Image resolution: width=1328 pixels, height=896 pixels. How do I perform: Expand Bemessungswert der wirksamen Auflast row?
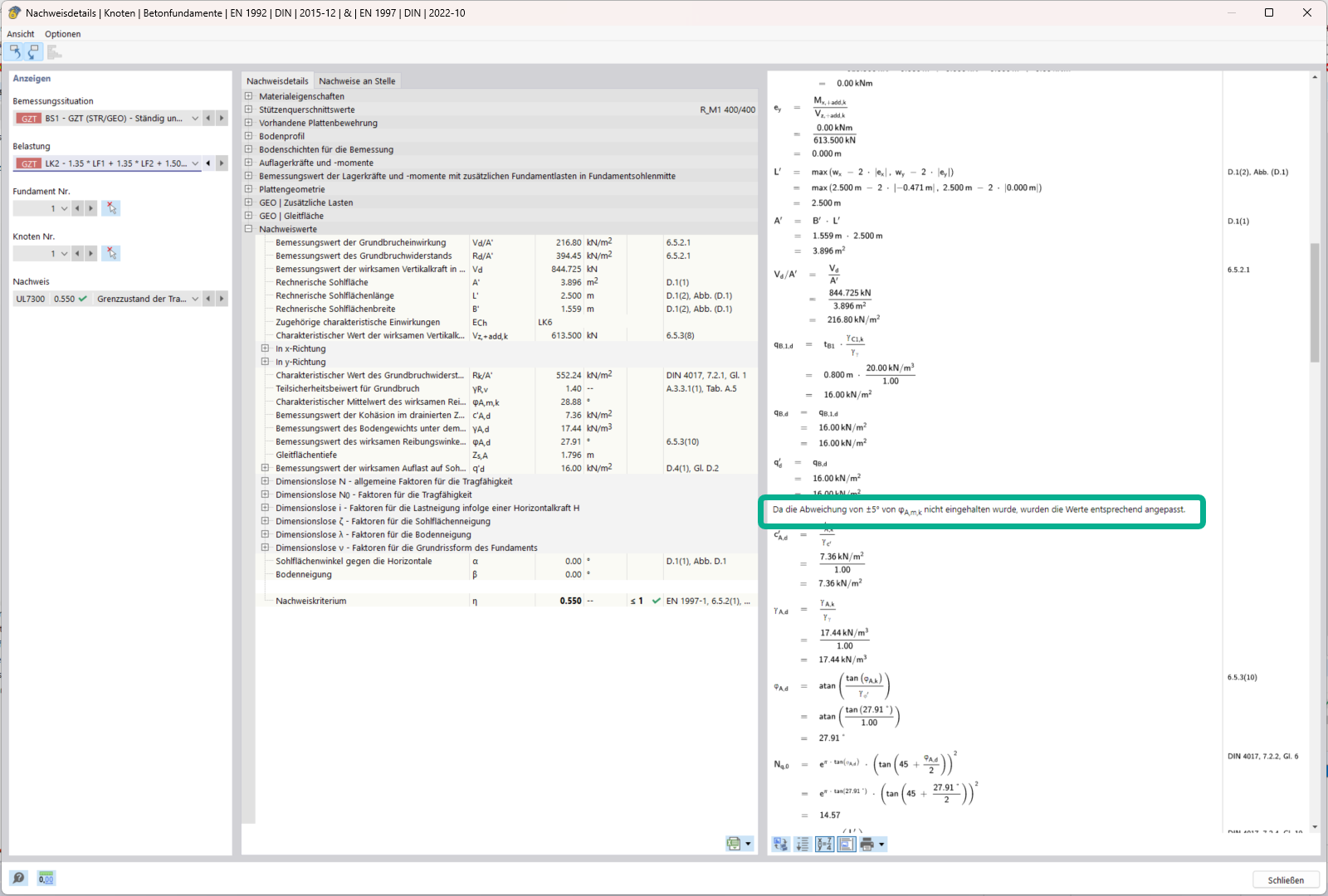pyautogui.click(x=265, y=468)
